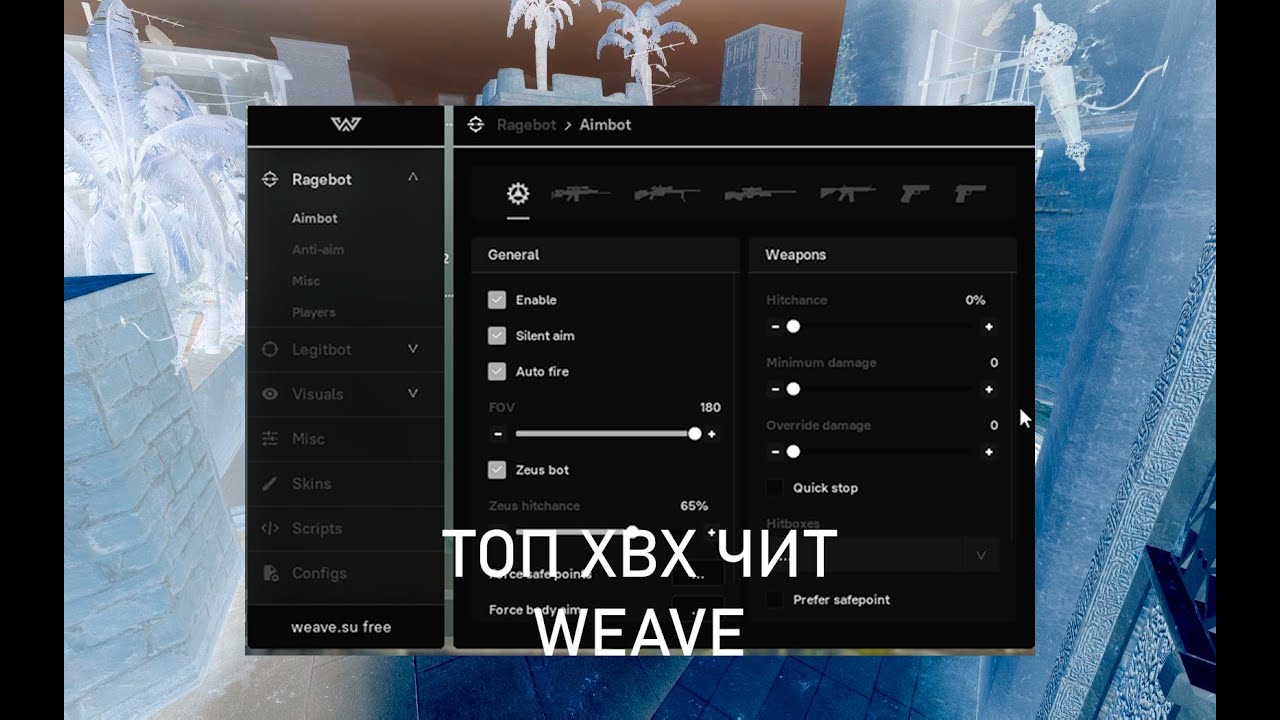Enable the Prefer safepoint checkbox
The height and width of the screenshot is (720, 1280).
tap(774, 600)
